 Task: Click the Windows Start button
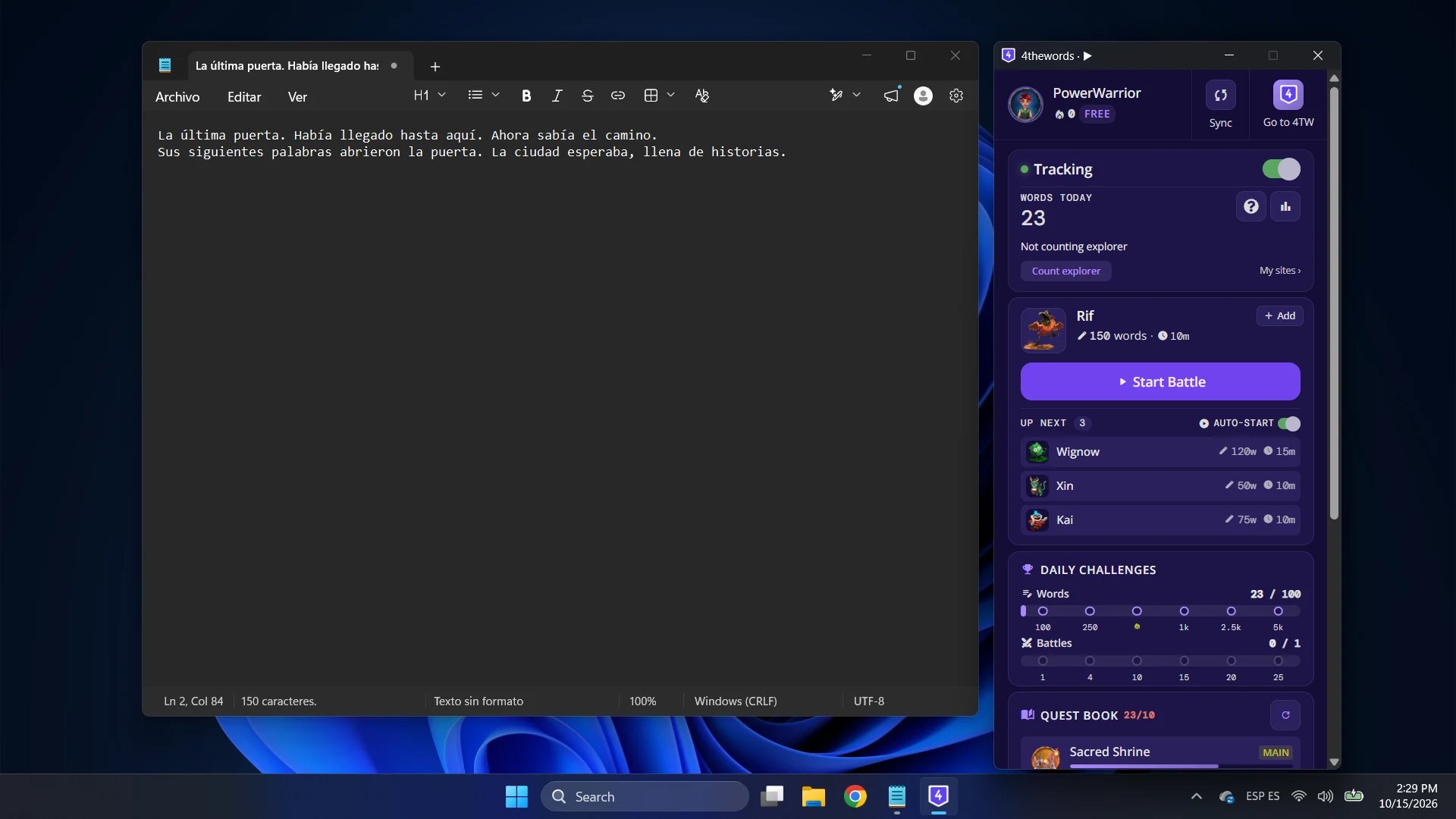pyautogui.click(x=516, y=796)
